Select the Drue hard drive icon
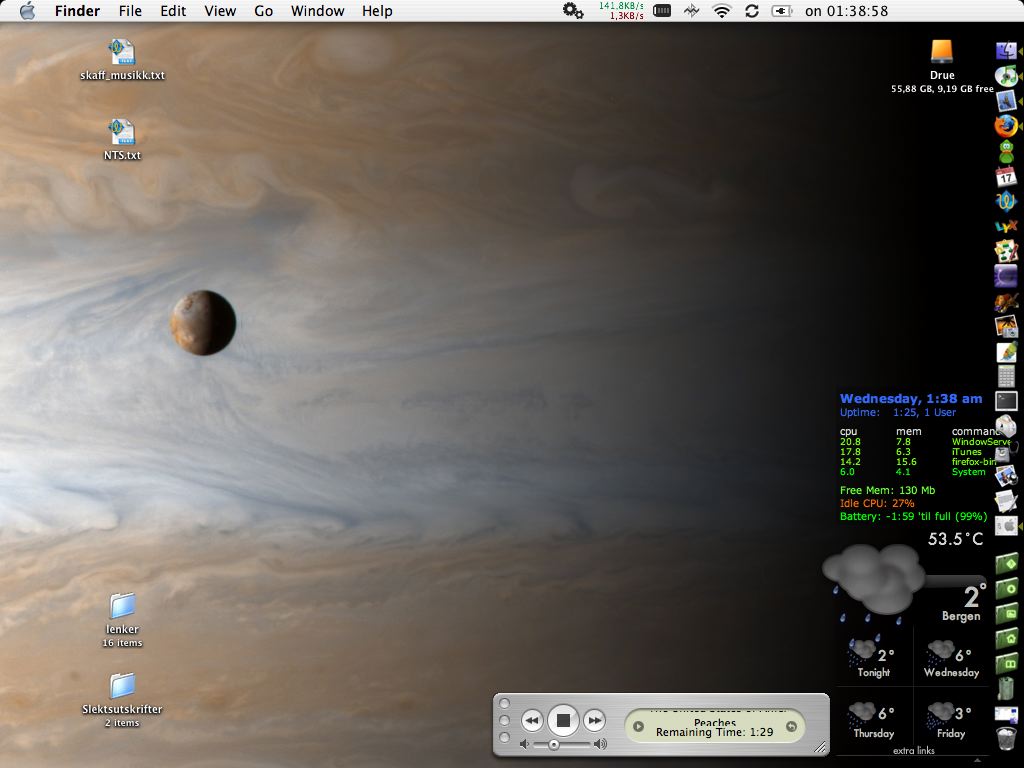 click(x=941, y=52)
